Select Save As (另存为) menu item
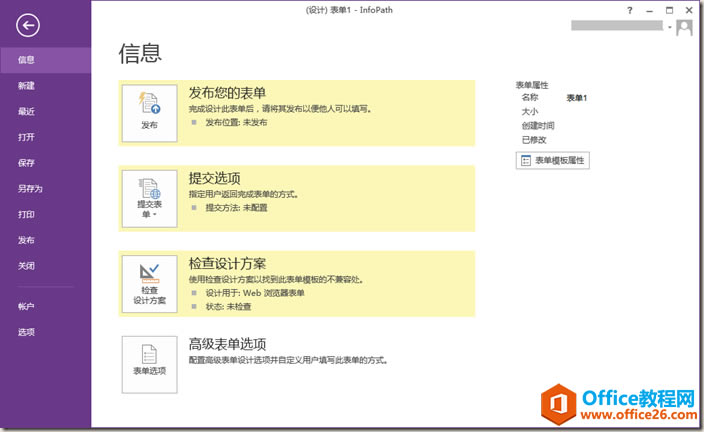Screen dimensions: 704x432 29,189
